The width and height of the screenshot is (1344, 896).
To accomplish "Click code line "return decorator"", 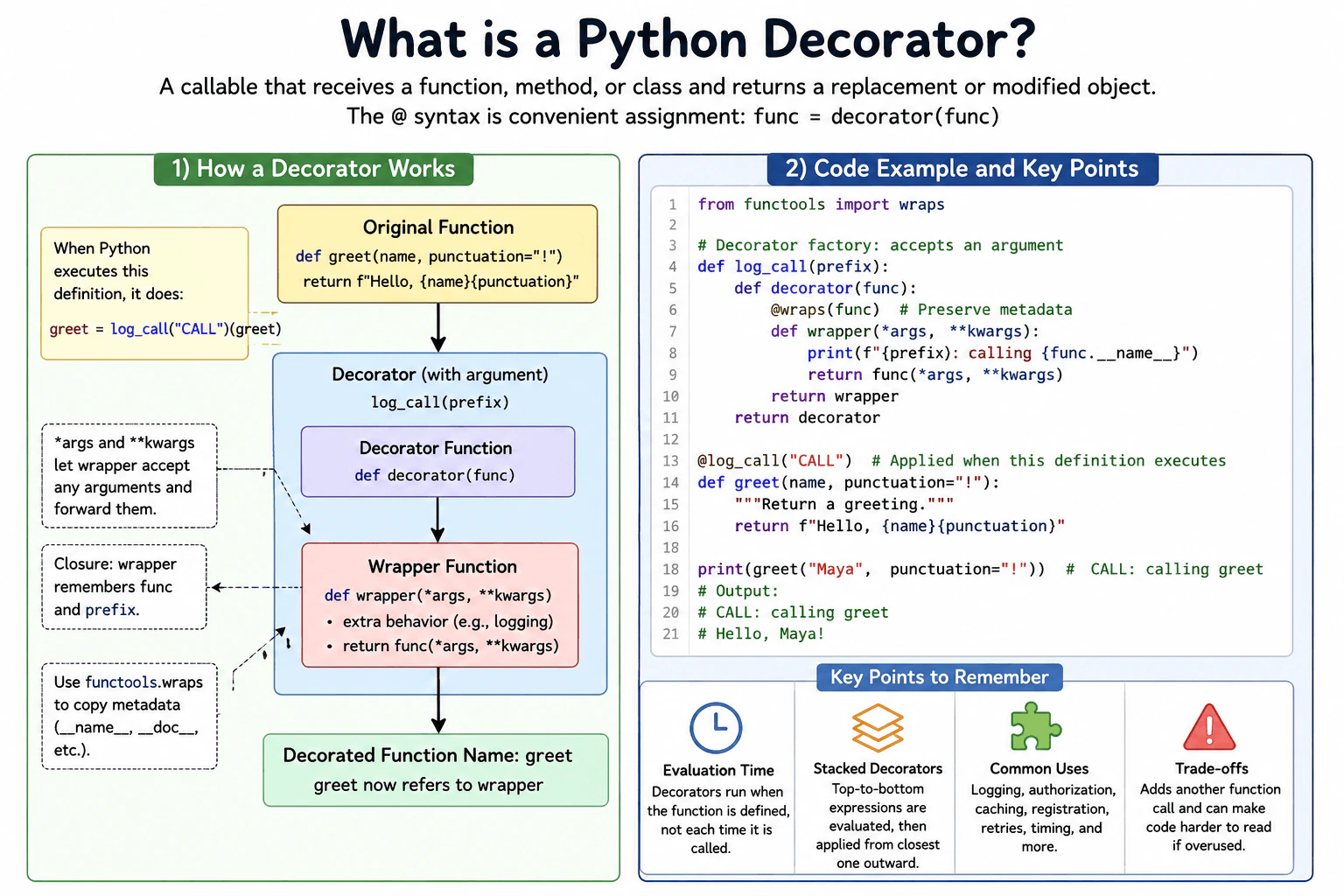I will point(807,418).
